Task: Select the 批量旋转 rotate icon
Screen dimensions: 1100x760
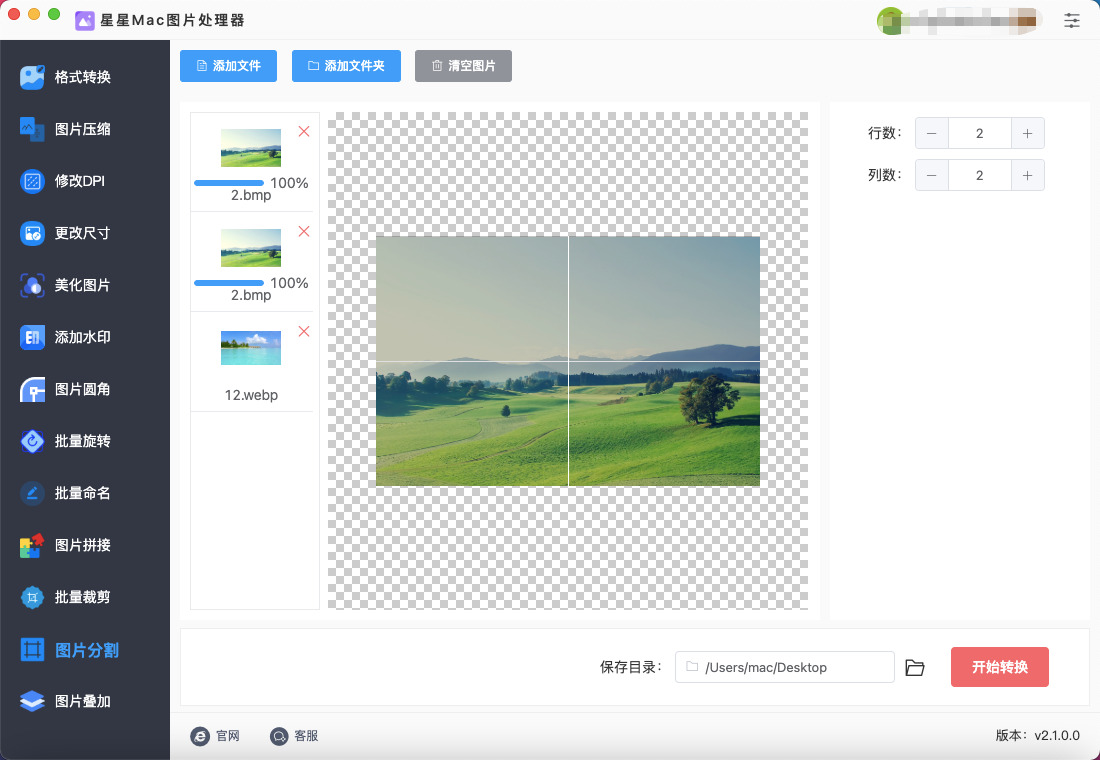Action: click(x=32, y=441)
